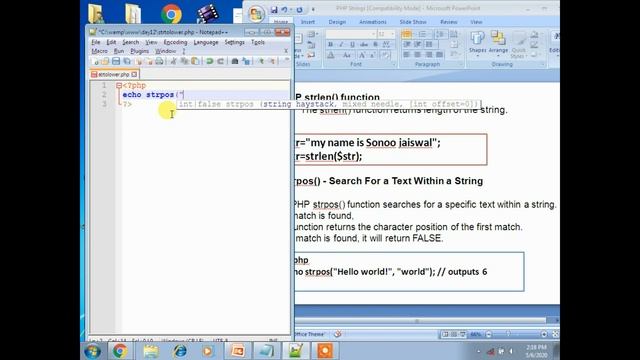Viewport: 640px width, 360px height.
Task: Open the Edit menu in Notepad++
Action: coord(111,42)
